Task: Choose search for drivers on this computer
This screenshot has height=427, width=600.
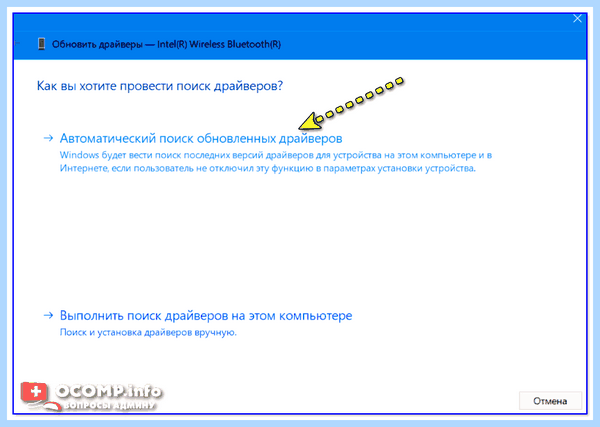Action: [206, 316]
